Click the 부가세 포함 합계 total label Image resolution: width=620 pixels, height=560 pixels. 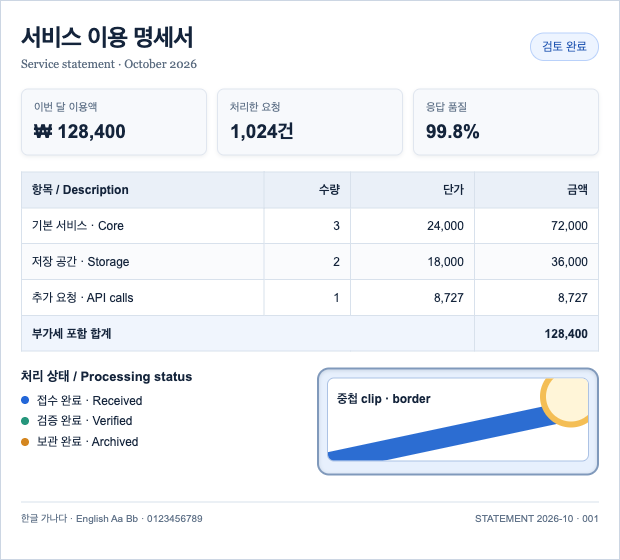(x=72, y=334)
